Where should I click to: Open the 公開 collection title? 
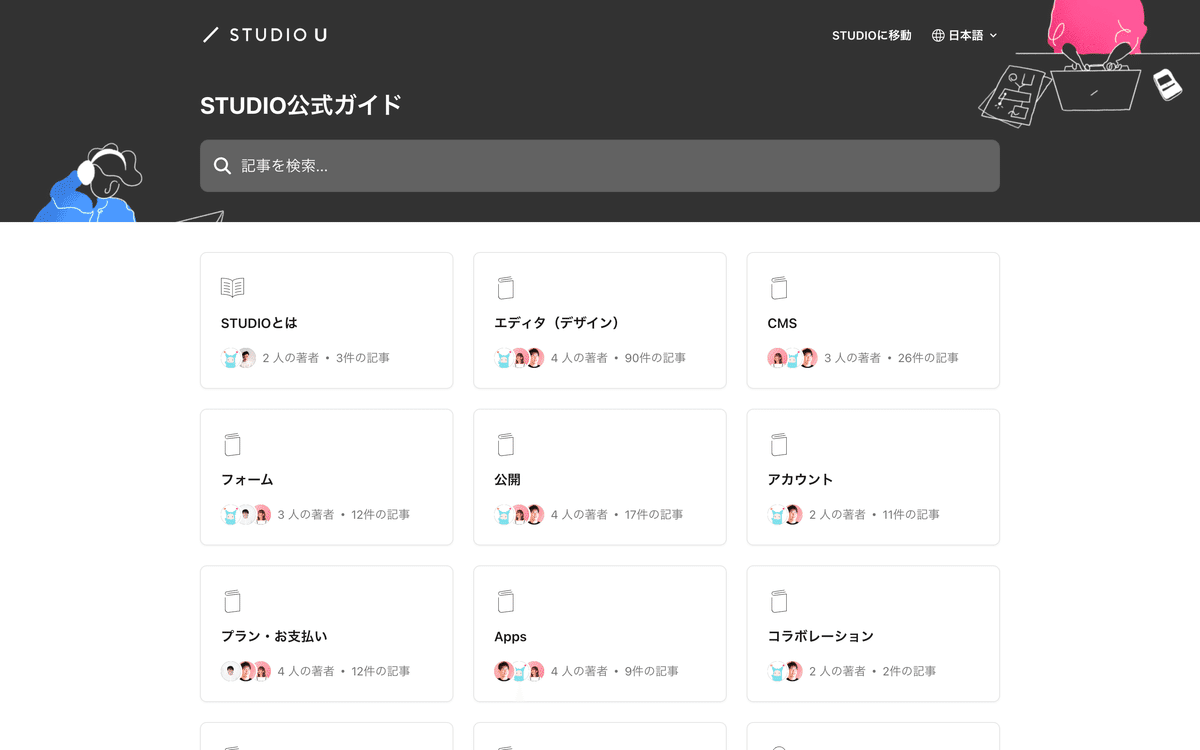pyautogui.click(x=507, y=480)
